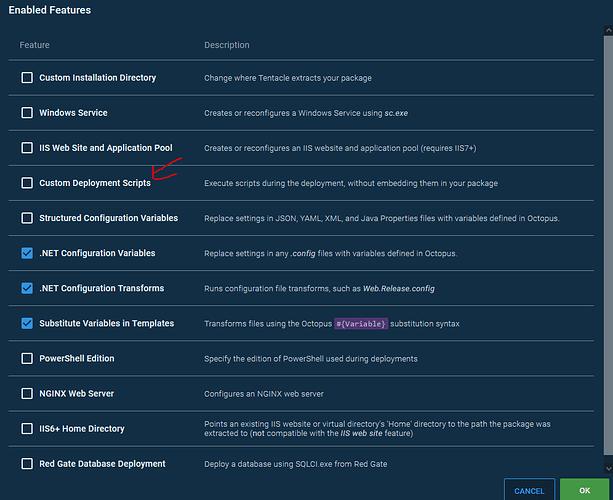Disable .NET Configuration Transforms checkbox
Screen dimensions: 613x500
(x=27, y=288)
